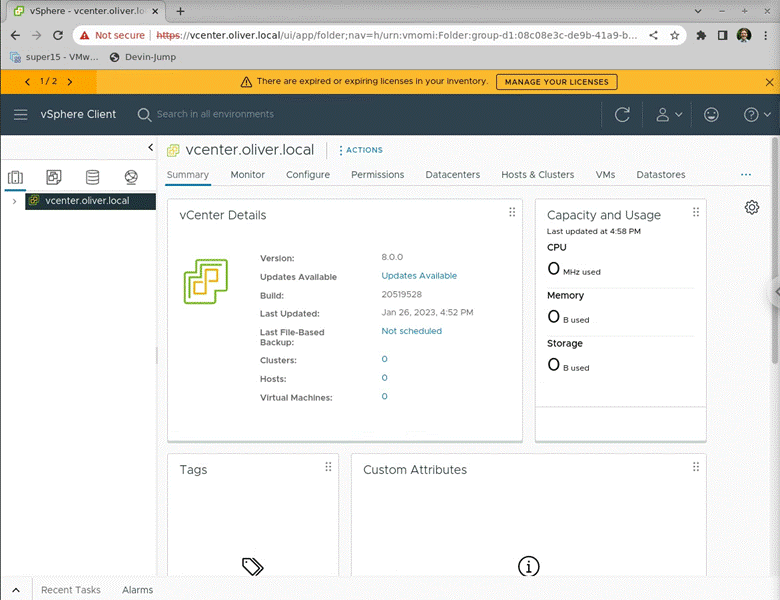
Task: Collapse the inventory navigator panel
Action: point(150,147)
